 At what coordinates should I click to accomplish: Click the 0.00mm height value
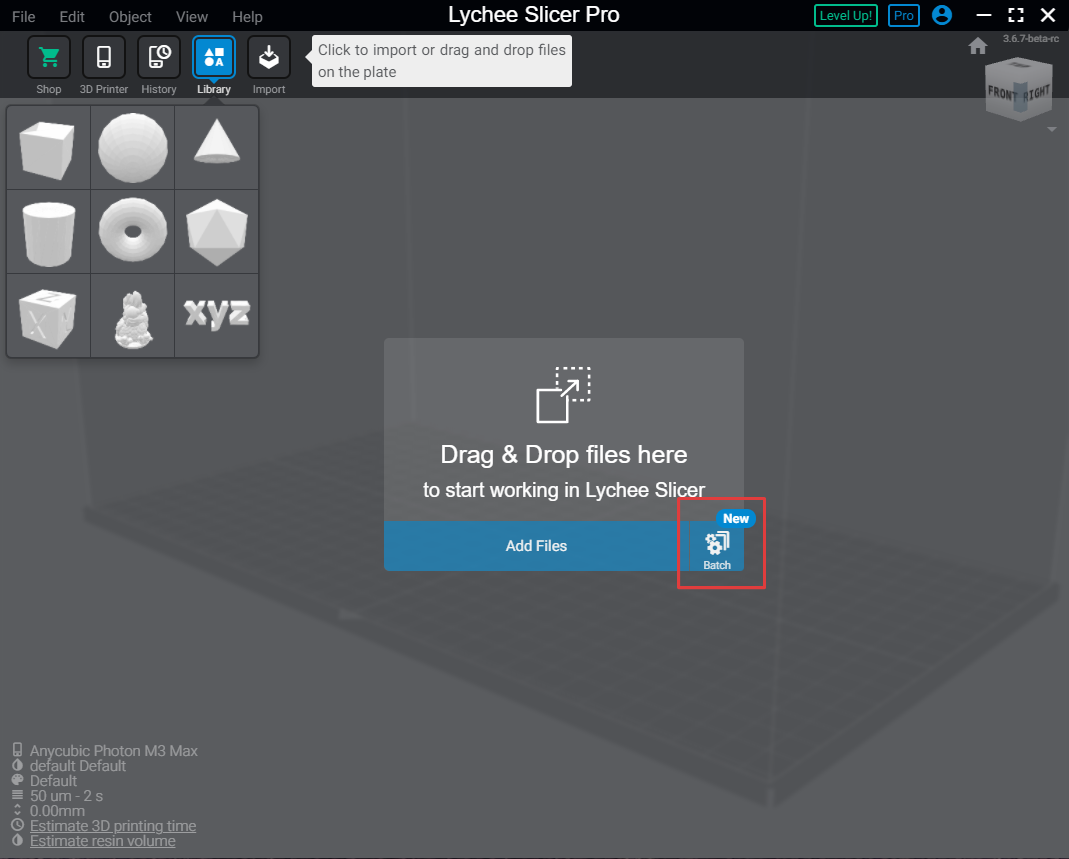point(57,811)
